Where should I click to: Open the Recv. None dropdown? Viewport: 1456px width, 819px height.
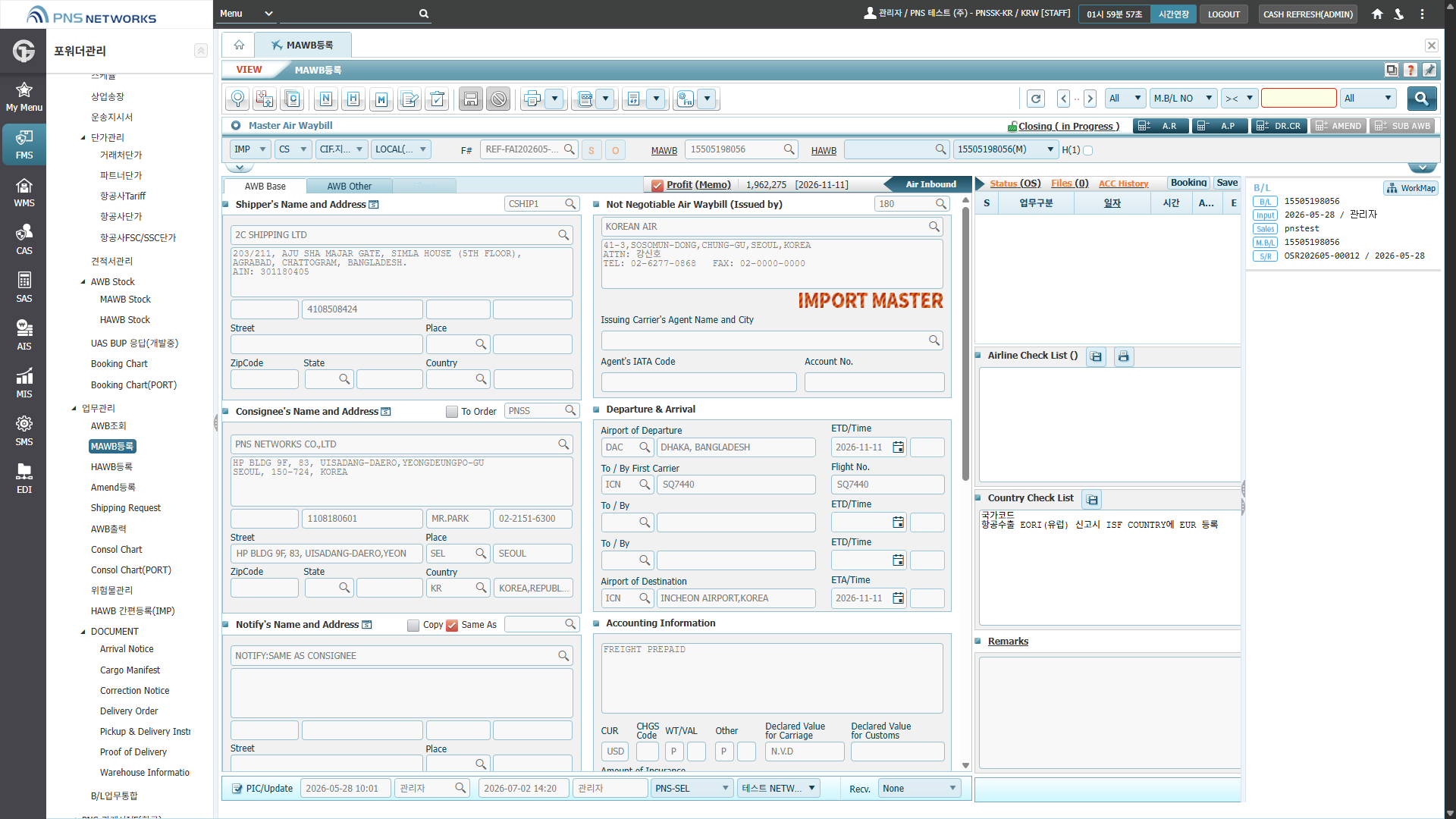click(919, 789)
